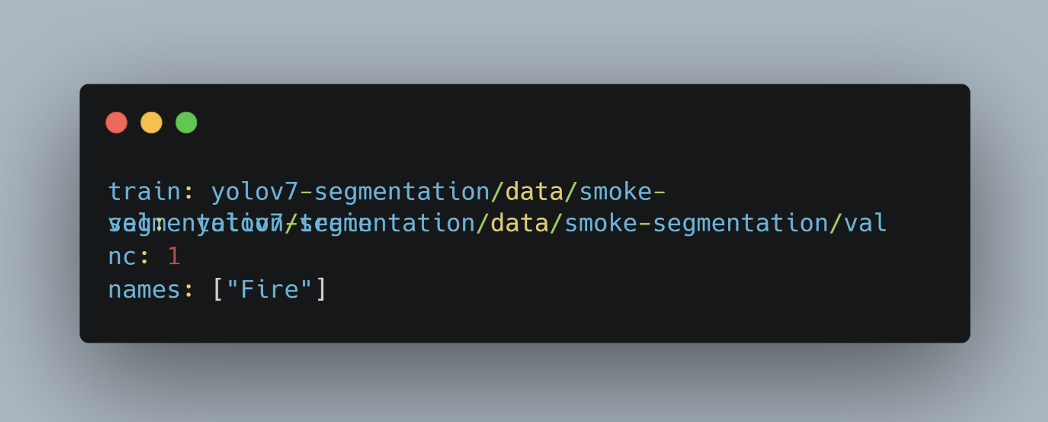
Task: Click the red close dot
Action: 116,123
